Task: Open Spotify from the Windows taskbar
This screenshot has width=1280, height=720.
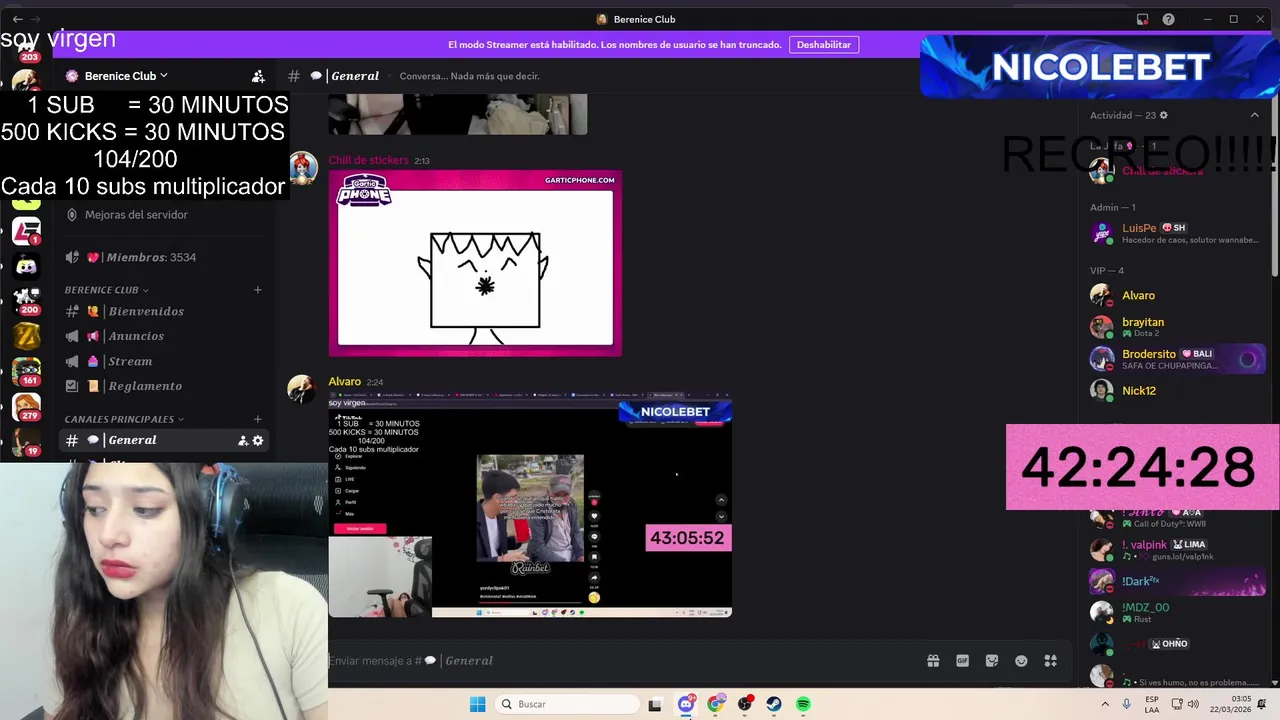Action: click(803, 704)
